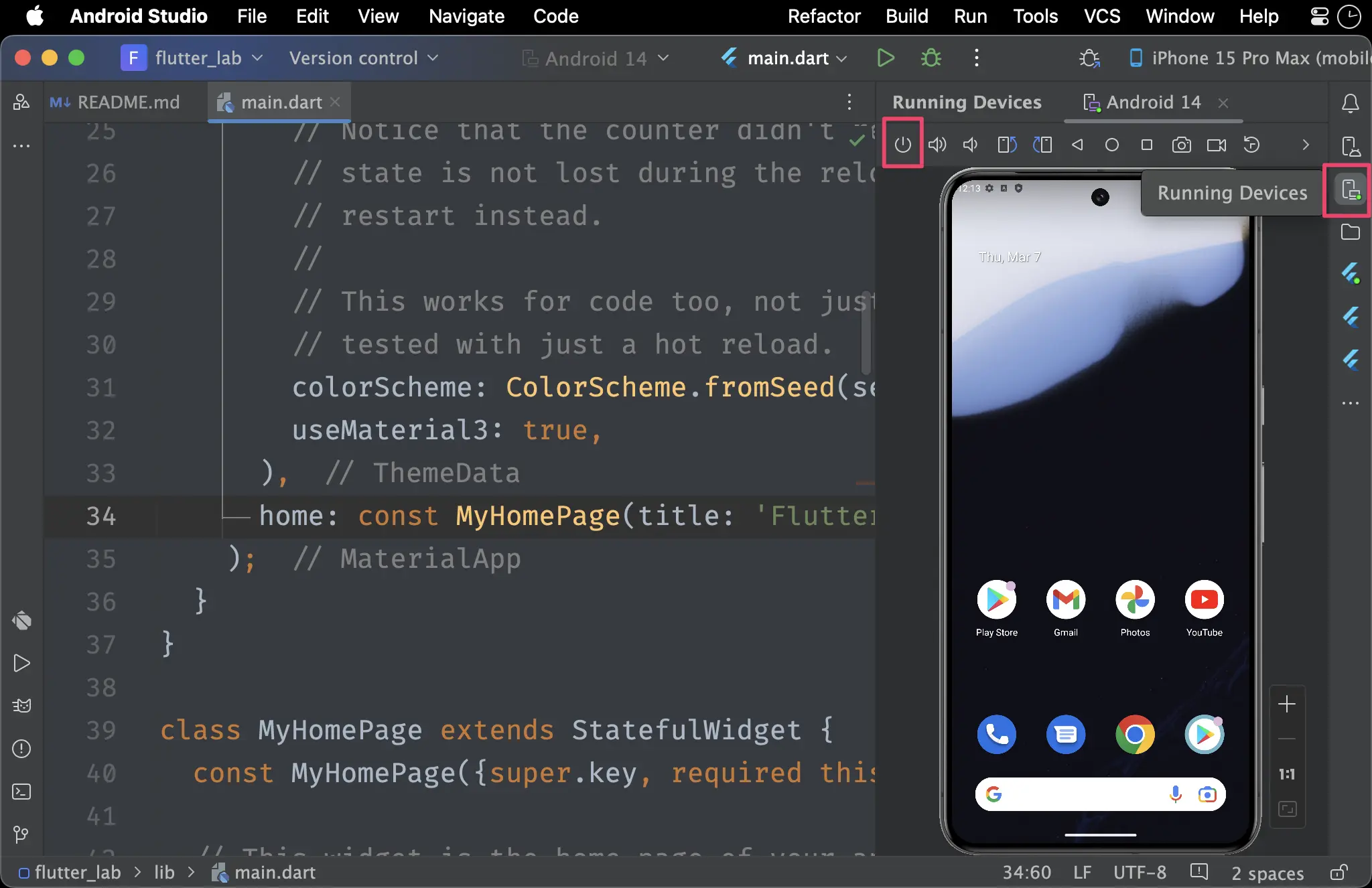Click the Build menu item
The height and width of the screenshot is (888, 1372).
pos(905,16)
